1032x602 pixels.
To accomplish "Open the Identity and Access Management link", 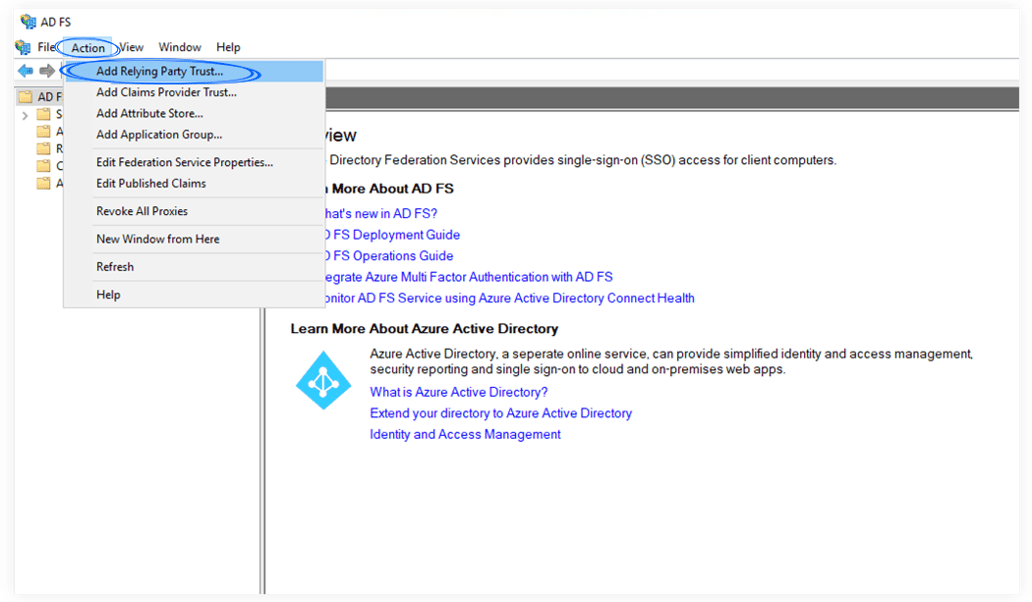I will tap(464, 434).
